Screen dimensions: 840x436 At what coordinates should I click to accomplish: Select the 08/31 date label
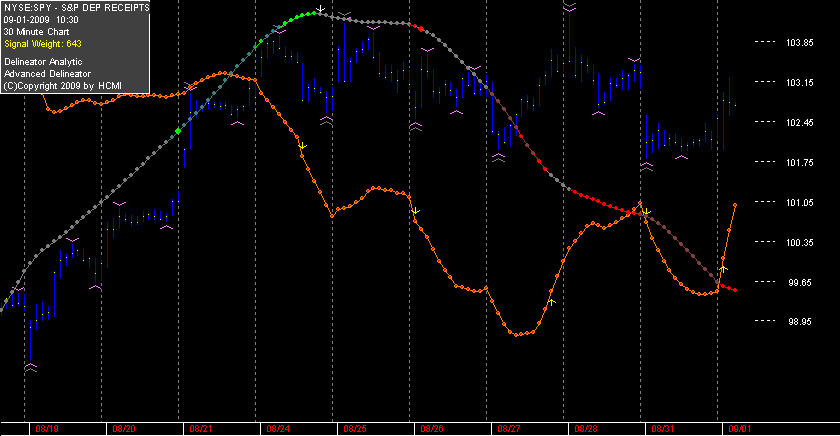point(663,429)
